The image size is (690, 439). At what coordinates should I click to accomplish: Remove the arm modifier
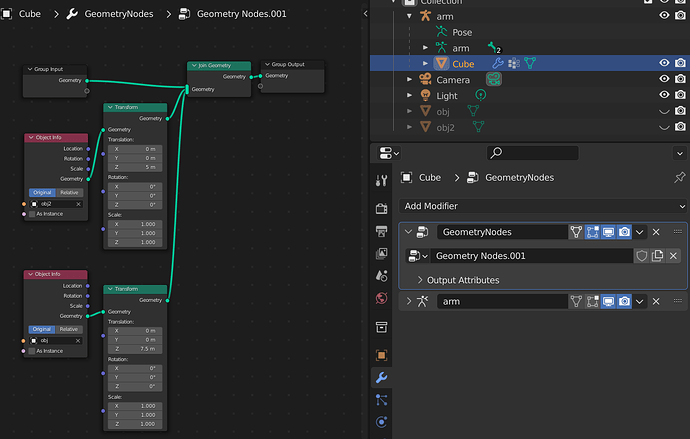pyautogui.click(x=656, y=301)
